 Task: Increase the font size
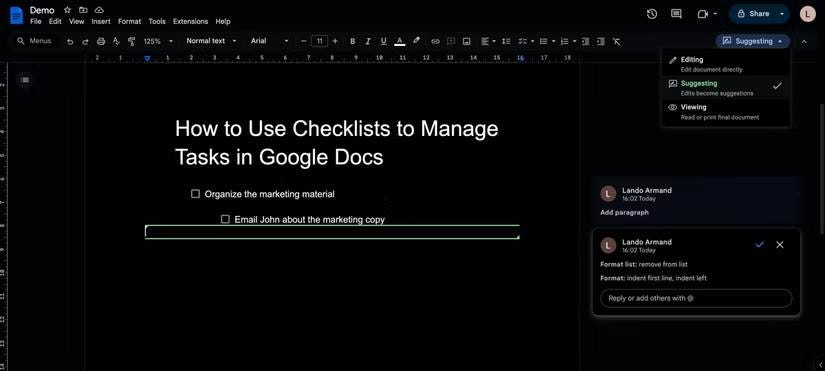coord(335,41)
